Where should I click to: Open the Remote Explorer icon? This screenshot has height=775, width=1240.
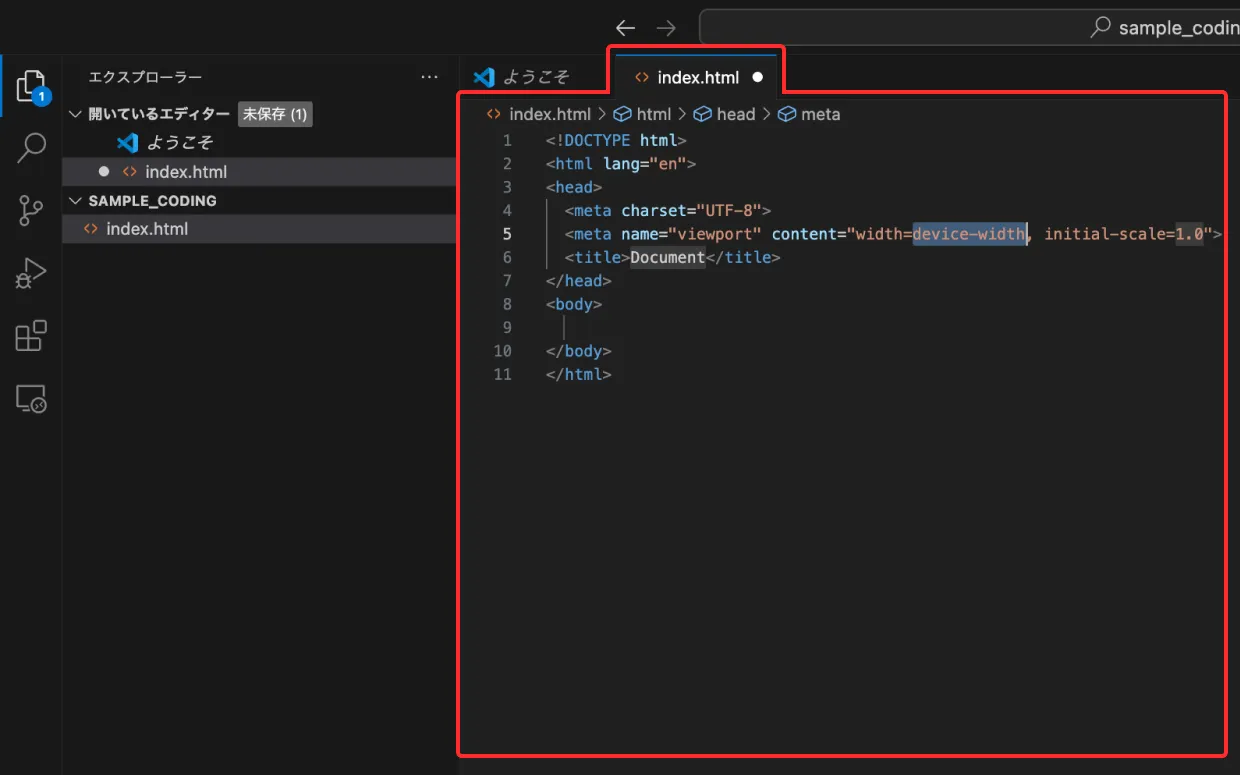click(32, 399)
